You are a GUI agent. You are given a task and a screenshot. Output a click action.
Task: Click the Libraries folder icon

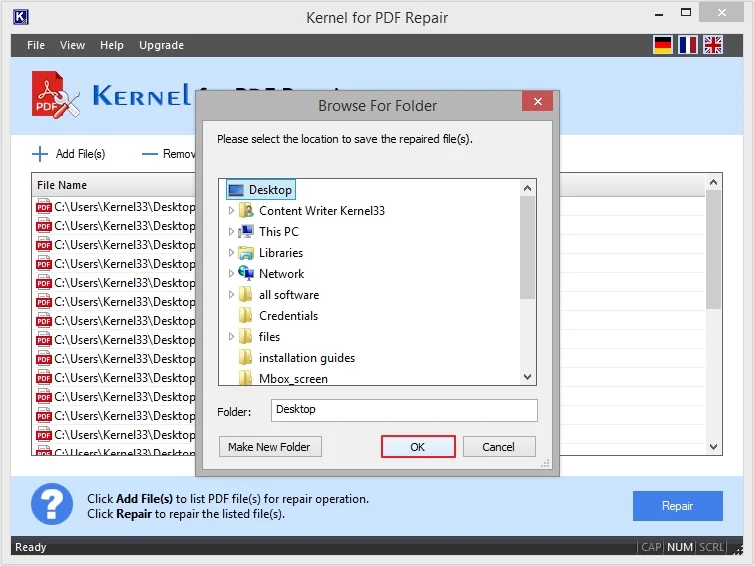pos(246,253)
